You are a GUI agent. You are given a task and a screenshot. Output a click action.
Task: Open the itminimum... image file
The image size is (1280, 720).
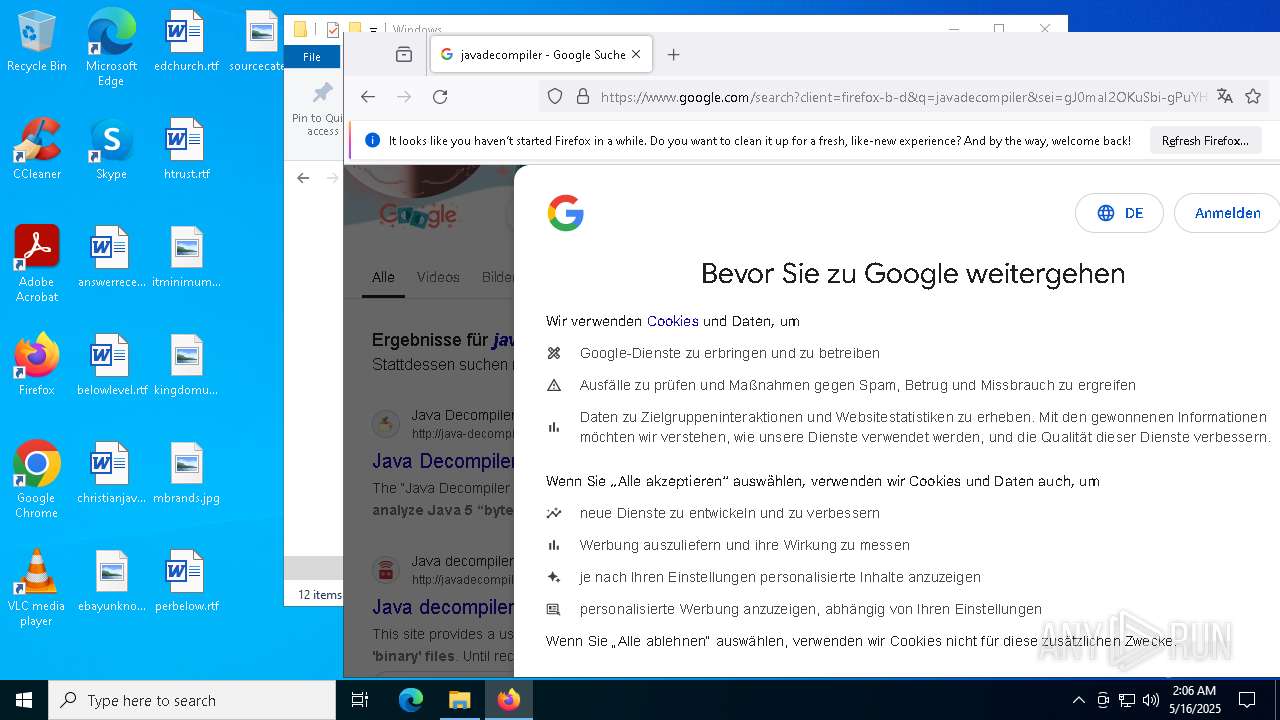click(x=186, y=258)
